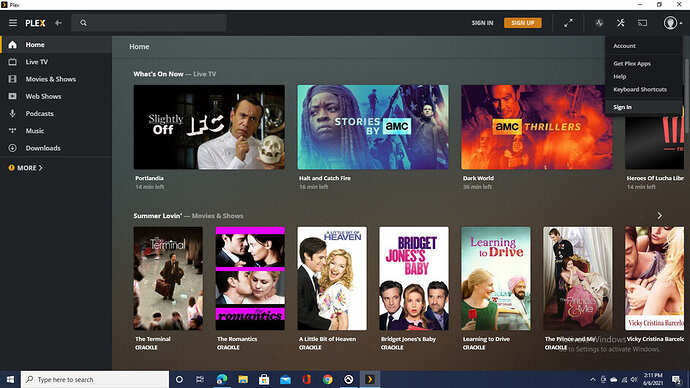The height and width of the screenshot is (388, 690).
Task: Click the Music icon in the sidebar
Action: click(12, 131)
